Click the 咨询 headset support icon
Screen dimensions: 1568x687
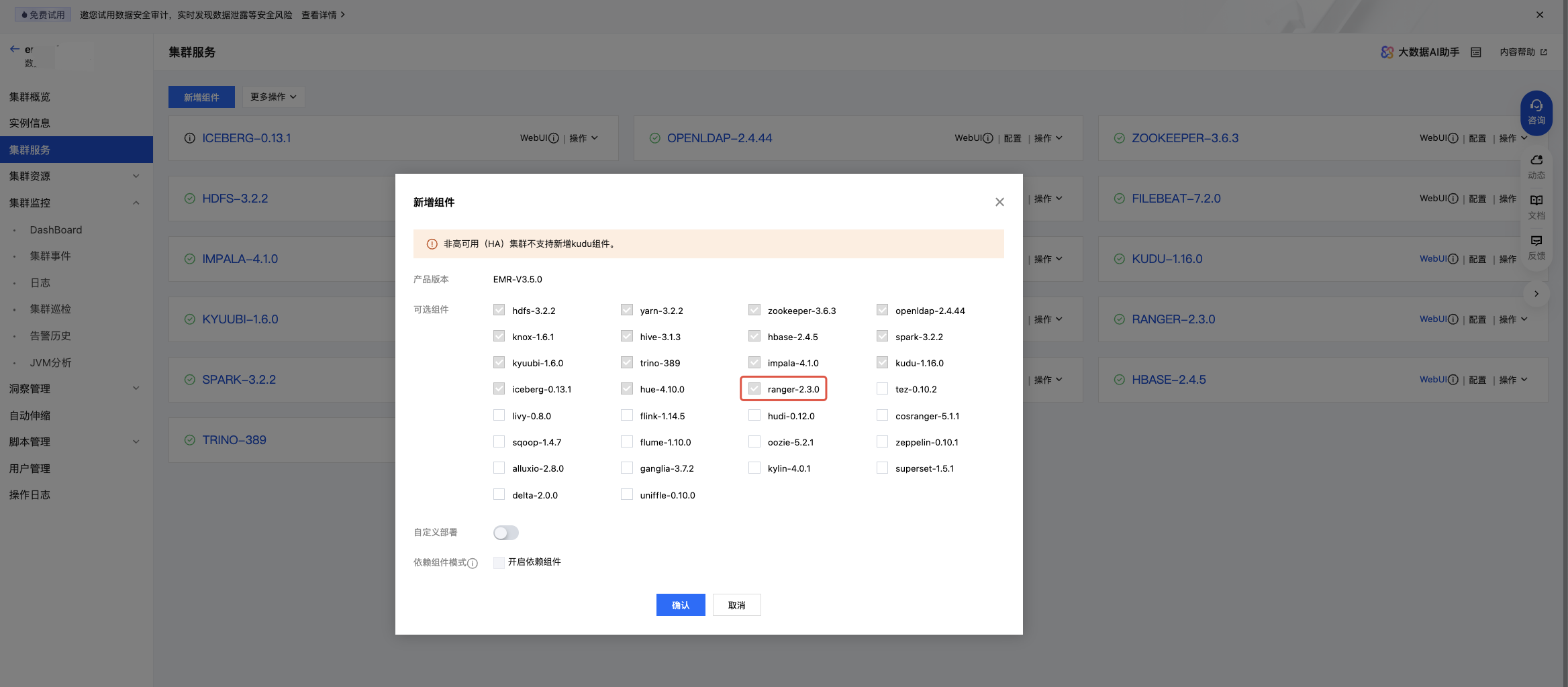(x=1536, y=111)
